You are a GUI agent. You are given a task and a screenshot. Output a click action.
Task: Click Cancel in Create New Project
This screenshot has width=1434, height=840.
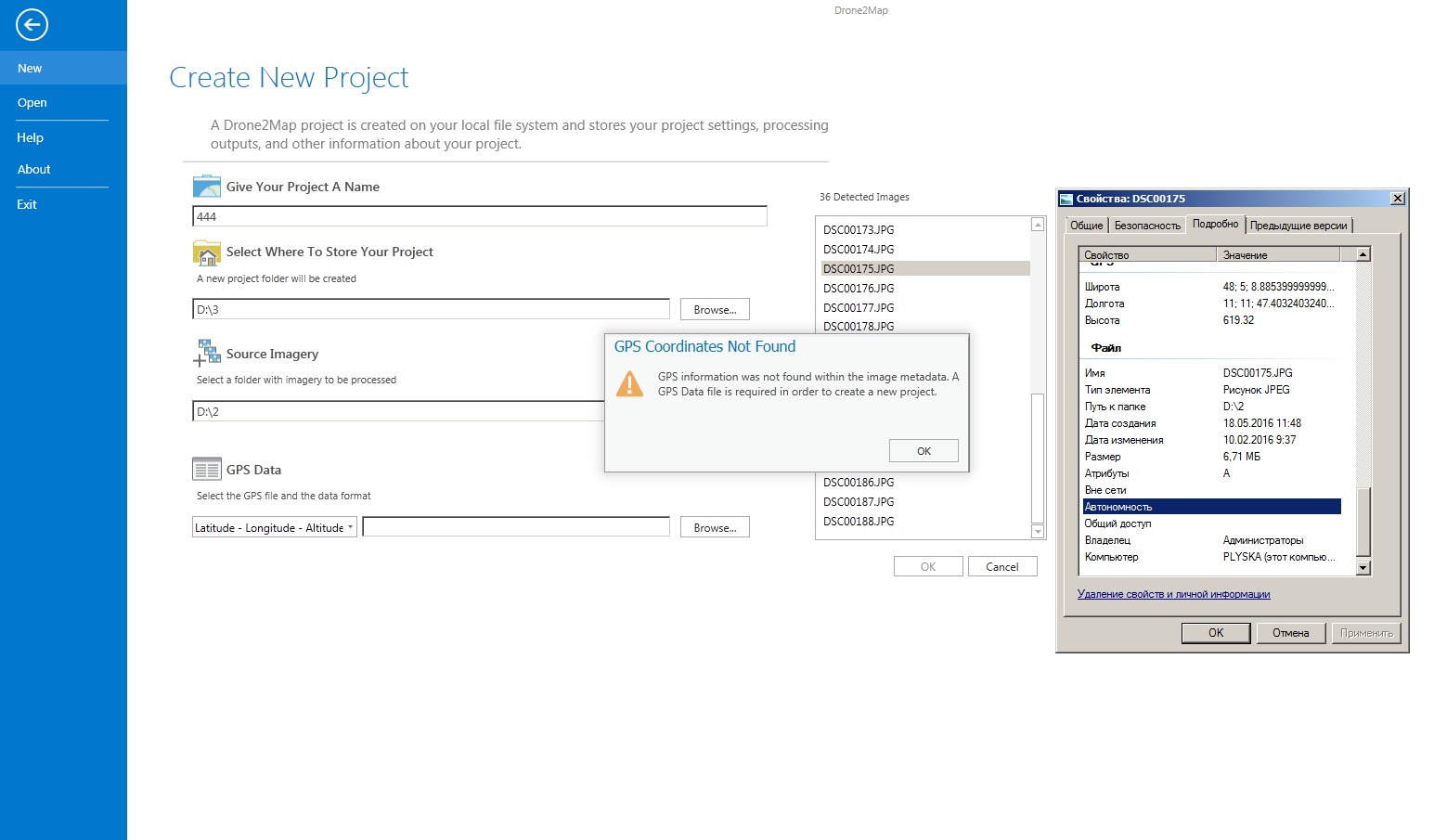pos(1002,566)
